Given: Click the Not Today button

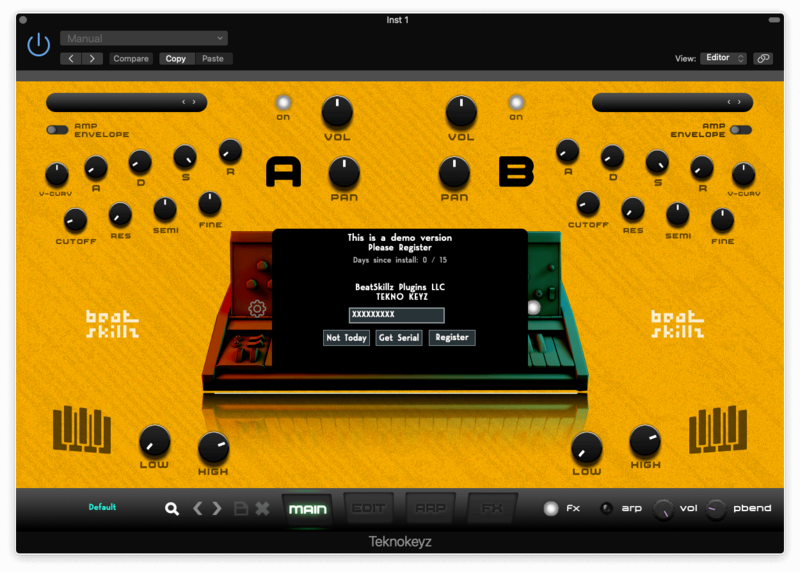Looking at the screenshot, I should pyautogui.click(x=346, y=338).
